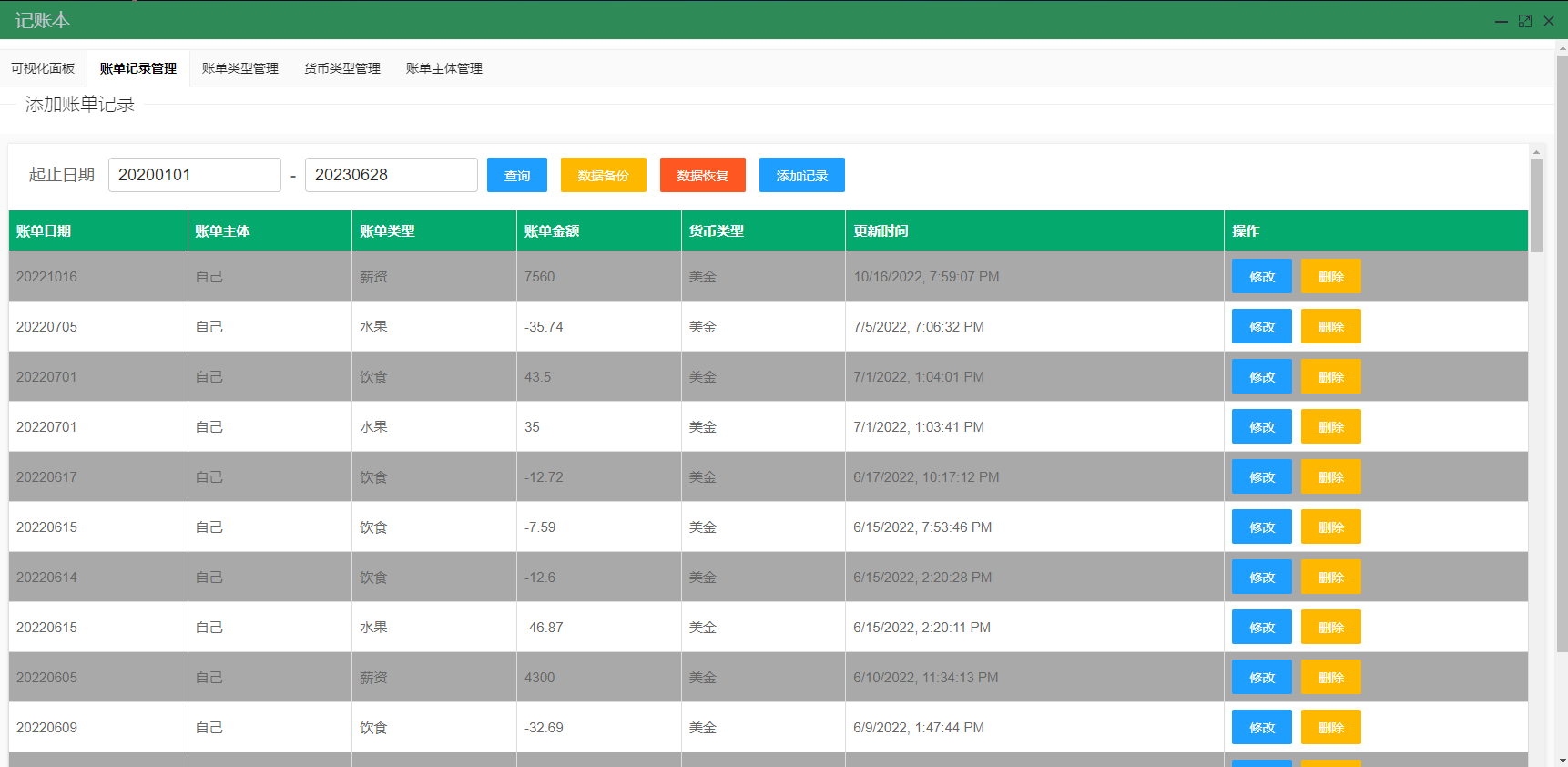Minimize the 记账本 window
1568x767 pixels.
(1502, 21)
